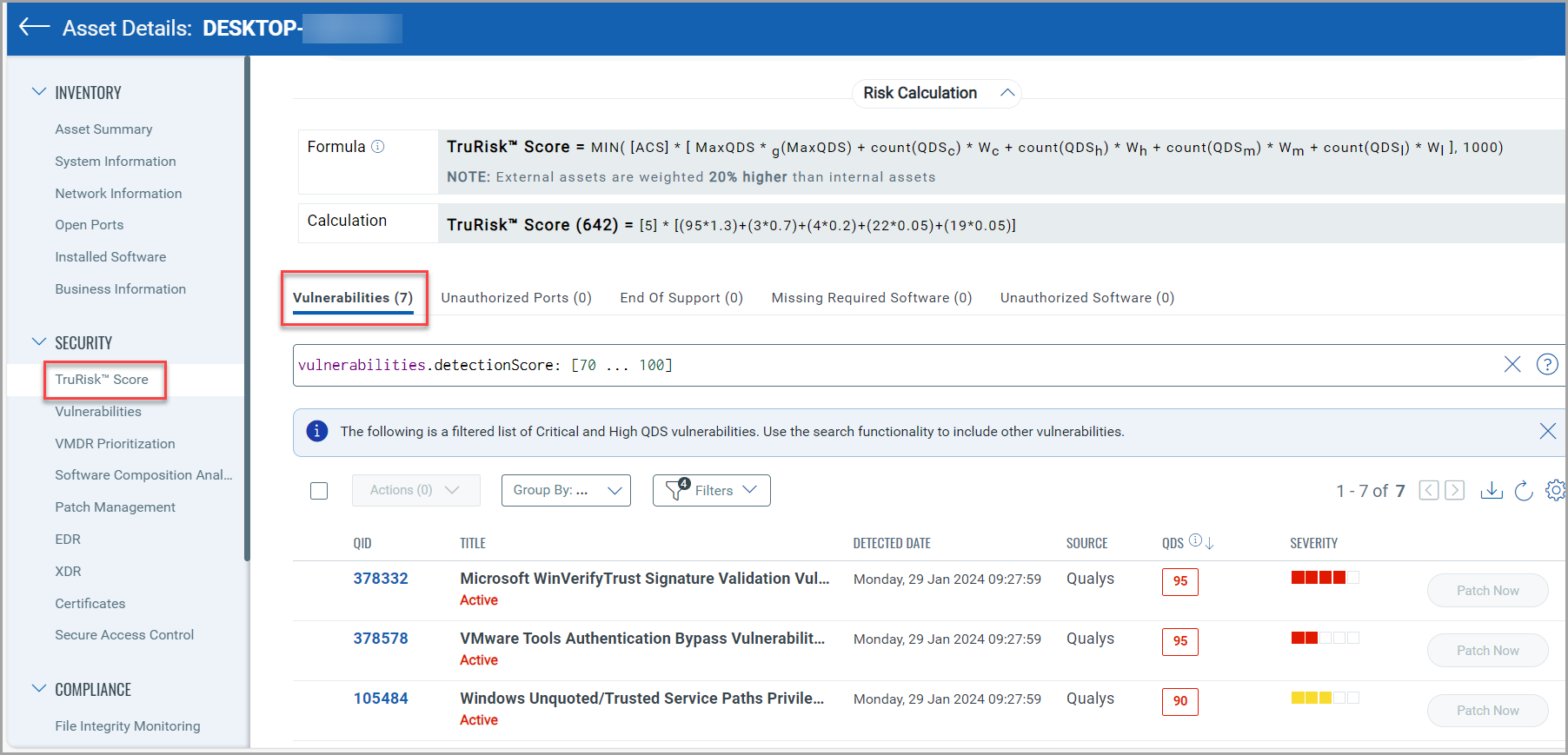The height and width of the screenshot is (755, 1568).
Task: Open Network Information in sidebar
Action: (x=118, y=193)
